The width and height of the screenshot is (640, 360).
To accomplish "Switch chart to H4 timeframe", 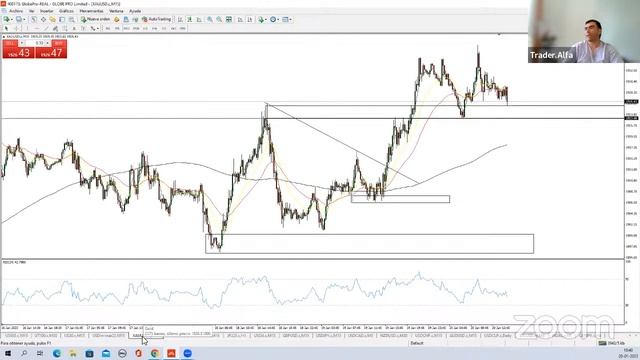I will [155, 28].
